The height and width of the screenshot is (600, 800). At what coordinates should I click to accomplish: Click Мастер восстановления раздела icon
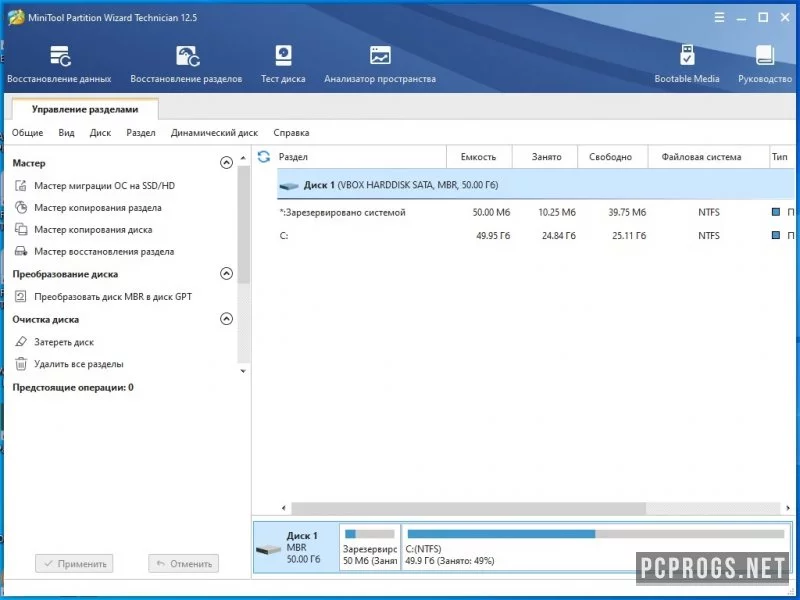(20, 252)
